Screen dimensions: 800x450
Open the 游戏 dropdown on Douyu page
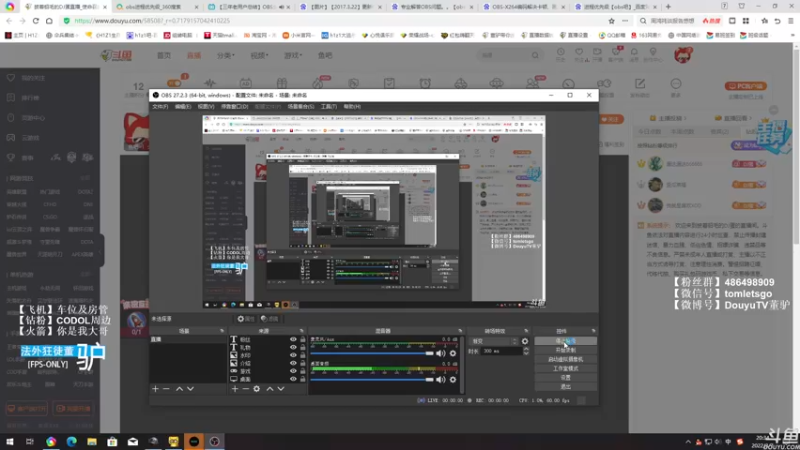293,55
